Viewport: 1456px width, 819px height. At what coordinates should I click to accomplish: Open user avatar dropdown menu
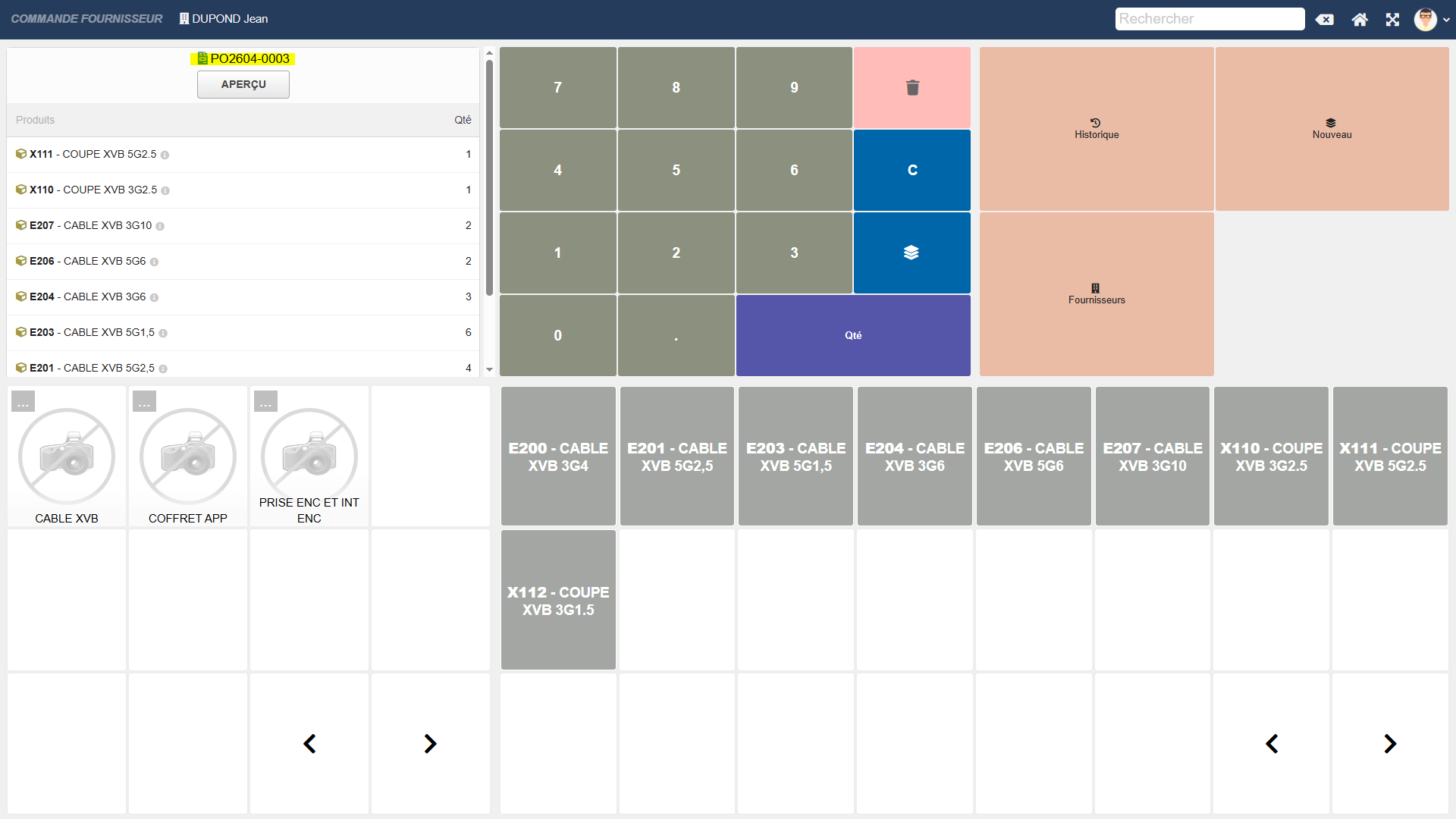tap(1431, 20)
